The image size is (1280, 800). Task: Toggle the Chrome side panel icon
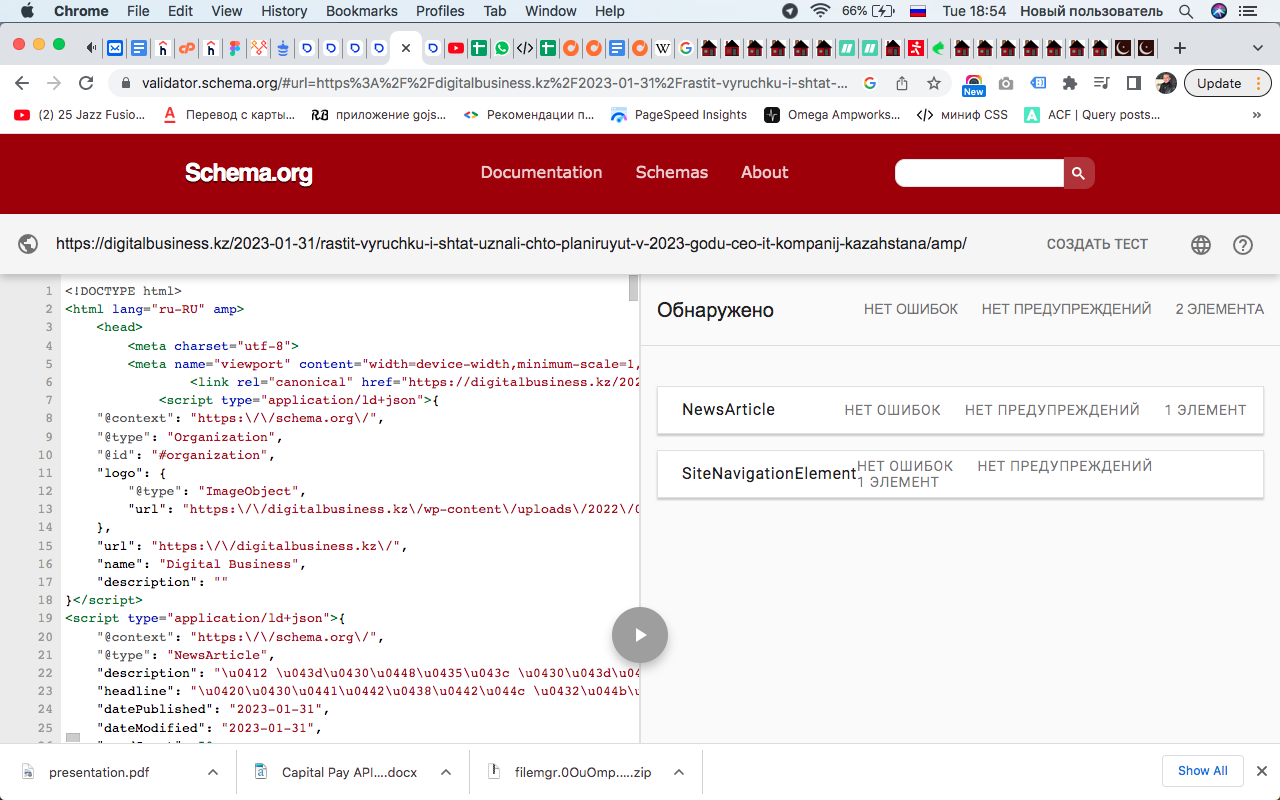point(1134,83)
